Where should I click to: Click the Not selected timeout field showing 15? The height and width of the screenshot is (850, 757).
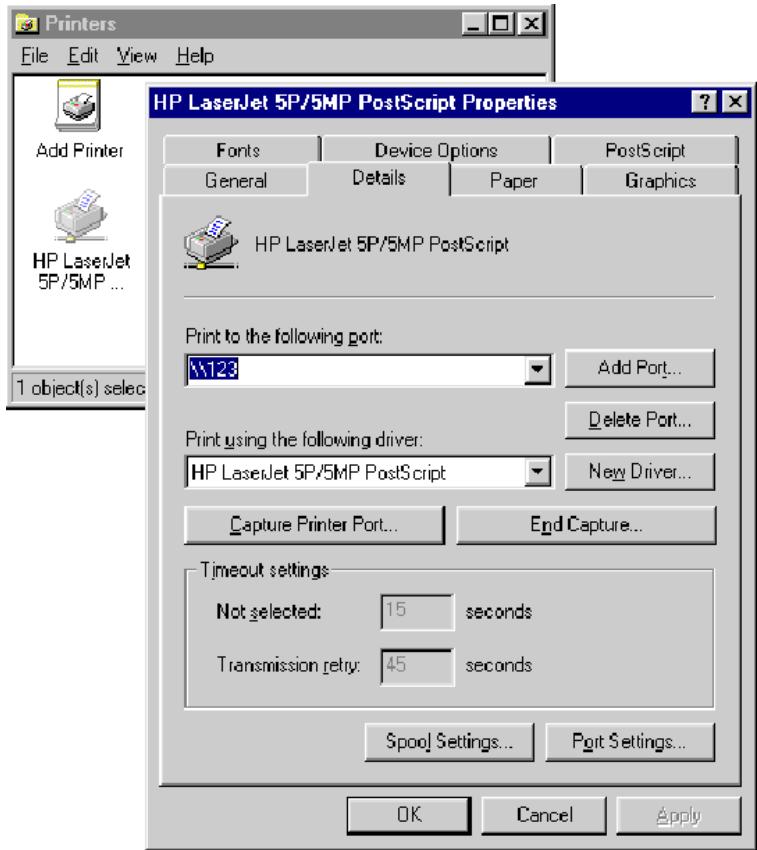[418, 612]
